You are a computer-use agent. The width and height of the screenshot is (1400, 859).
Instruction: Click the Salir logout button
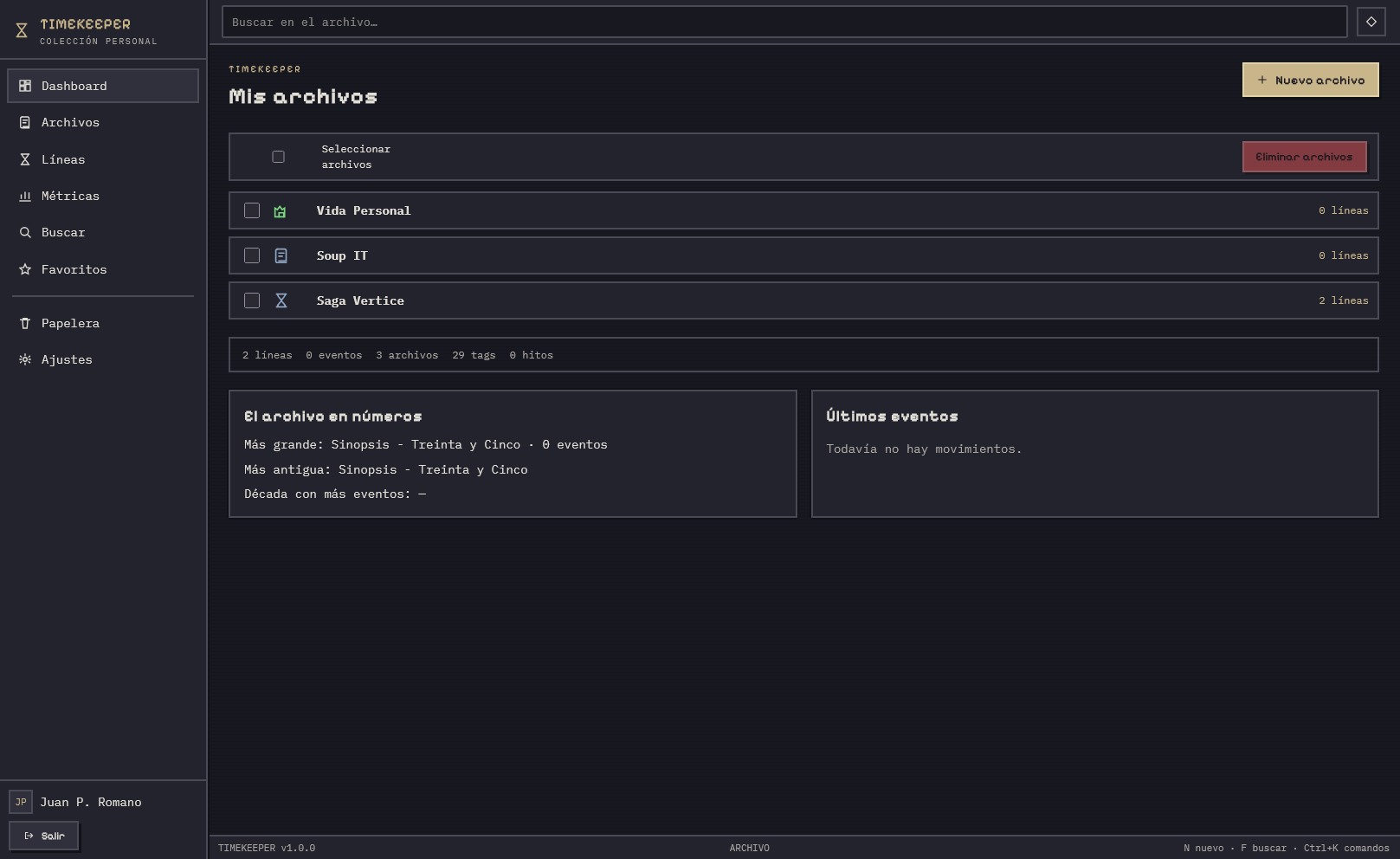coord(43,836)
